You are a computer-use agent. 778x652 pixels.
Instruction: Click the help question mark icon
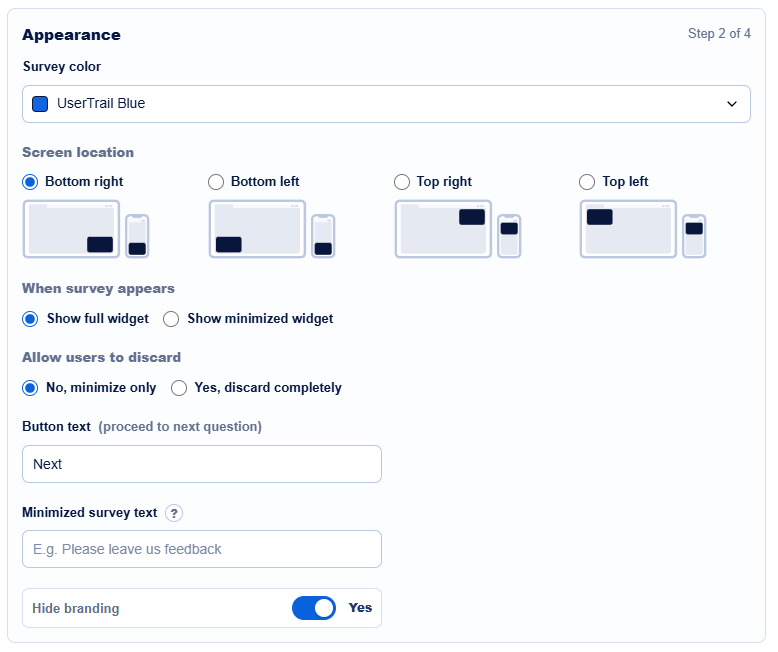click(x=174, y=513)
